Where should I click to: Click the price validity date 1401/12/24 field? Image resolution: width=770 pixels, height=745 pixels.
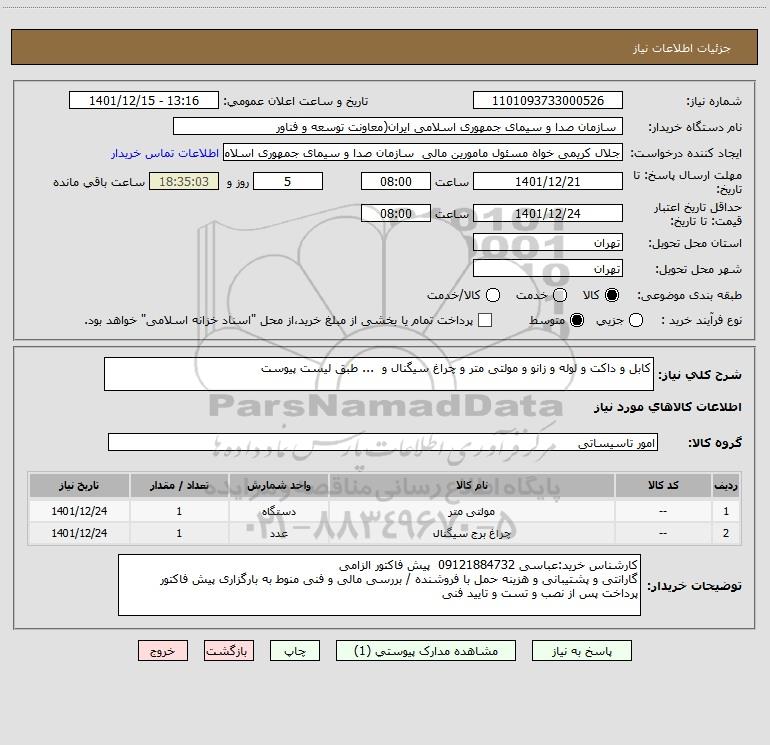tap(548, 214)
